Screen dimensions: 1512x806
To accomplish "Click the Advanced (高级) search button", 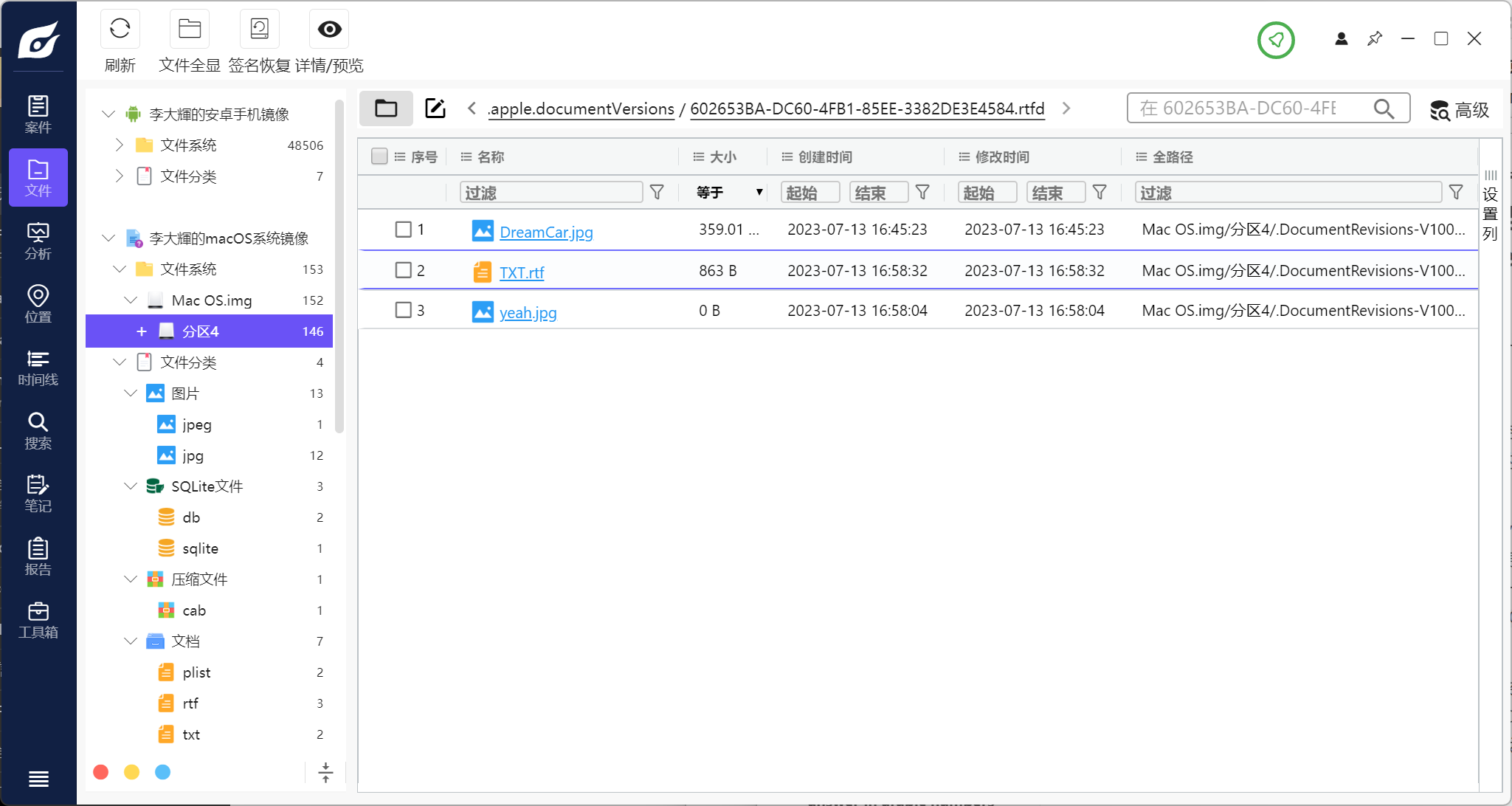I will pyautogui.click(x=1459, y=110).
